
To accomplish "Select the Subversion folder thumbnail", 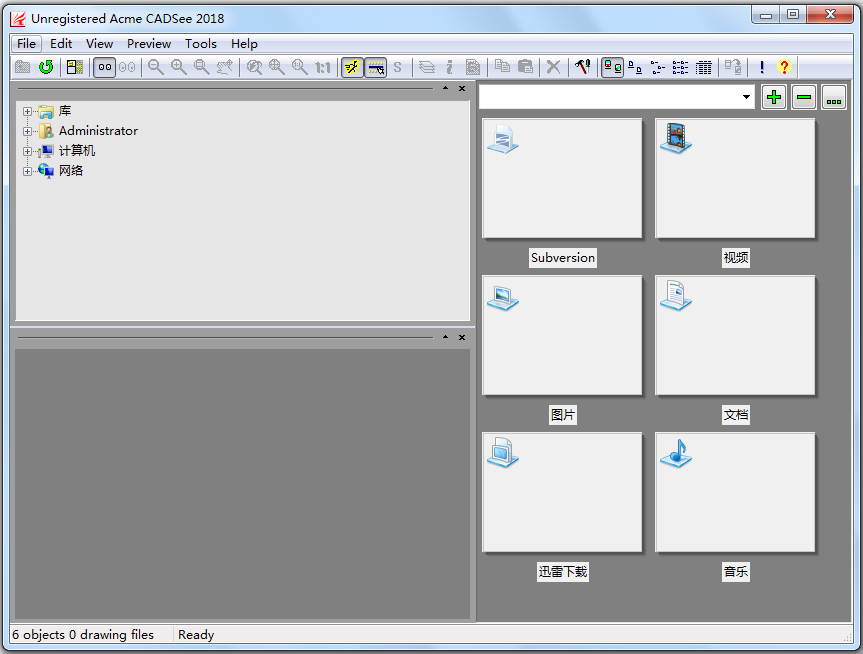I will (562, 179).
